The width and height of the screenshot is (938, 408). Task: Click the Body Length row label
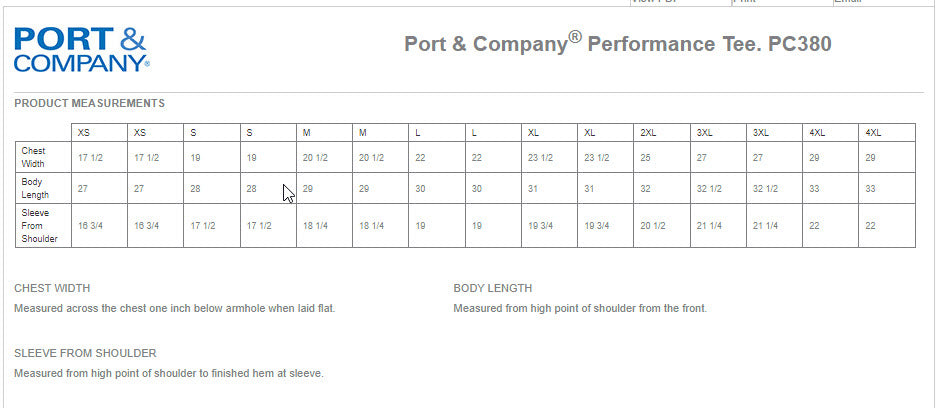click(x=35, y=188)
